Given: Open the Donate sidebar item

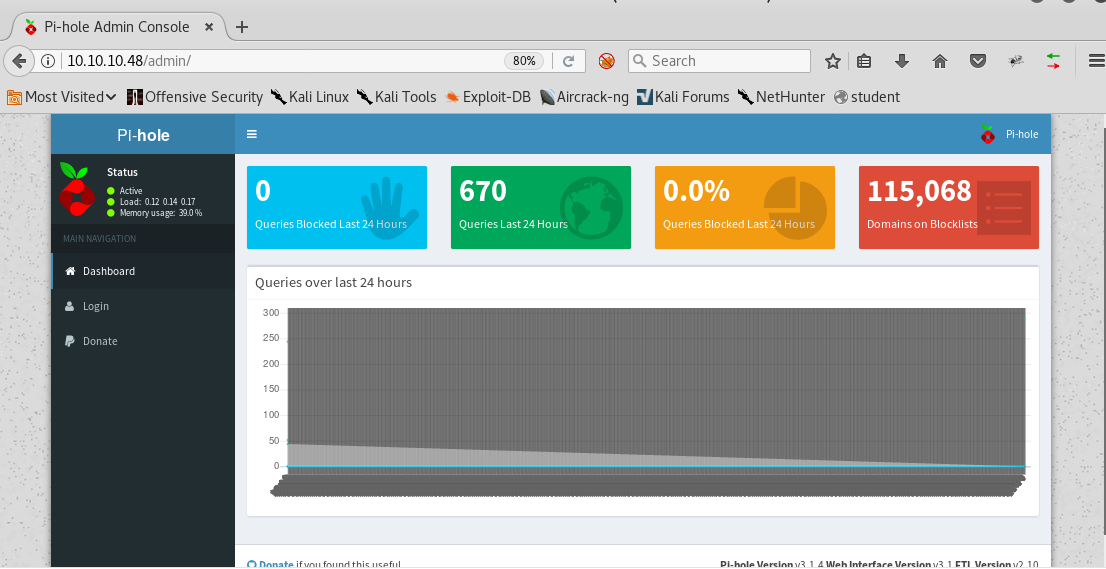Looking at the screenshot, I should pyautogui.click(x=99, y=341).
